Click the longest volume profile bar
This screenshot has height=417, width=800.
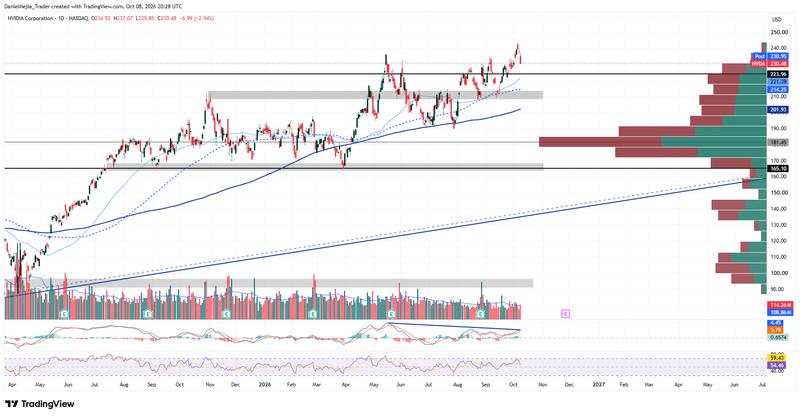tap(653, 142)
